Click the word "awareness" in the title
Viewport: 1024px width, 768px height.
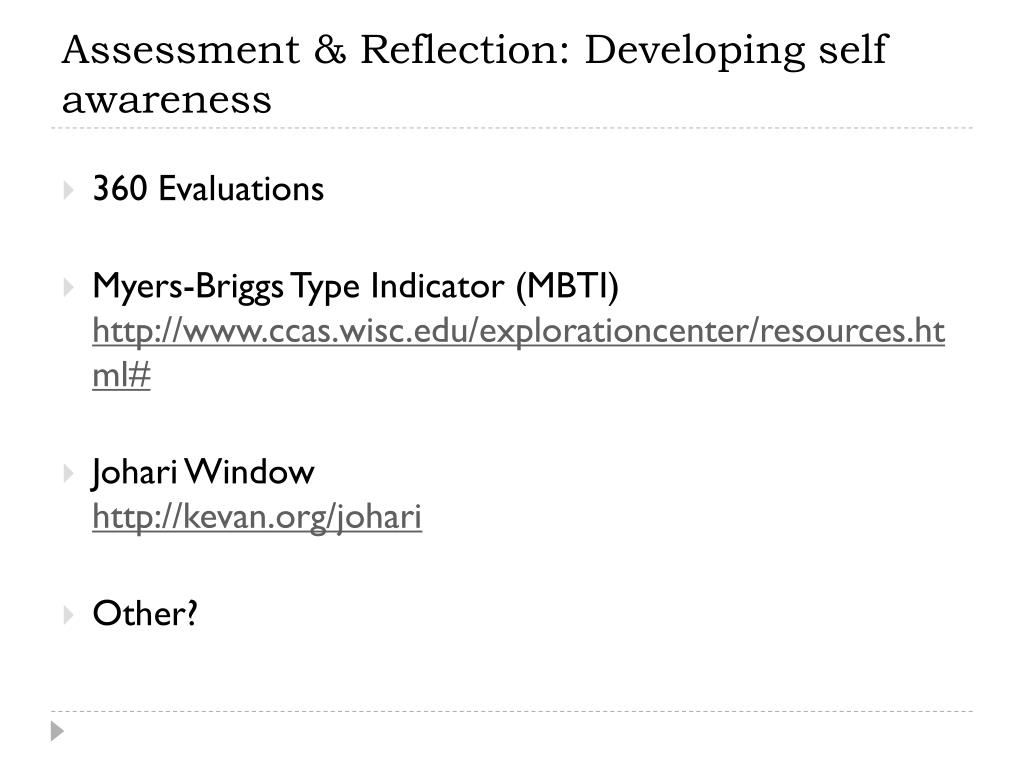point(167,101)
